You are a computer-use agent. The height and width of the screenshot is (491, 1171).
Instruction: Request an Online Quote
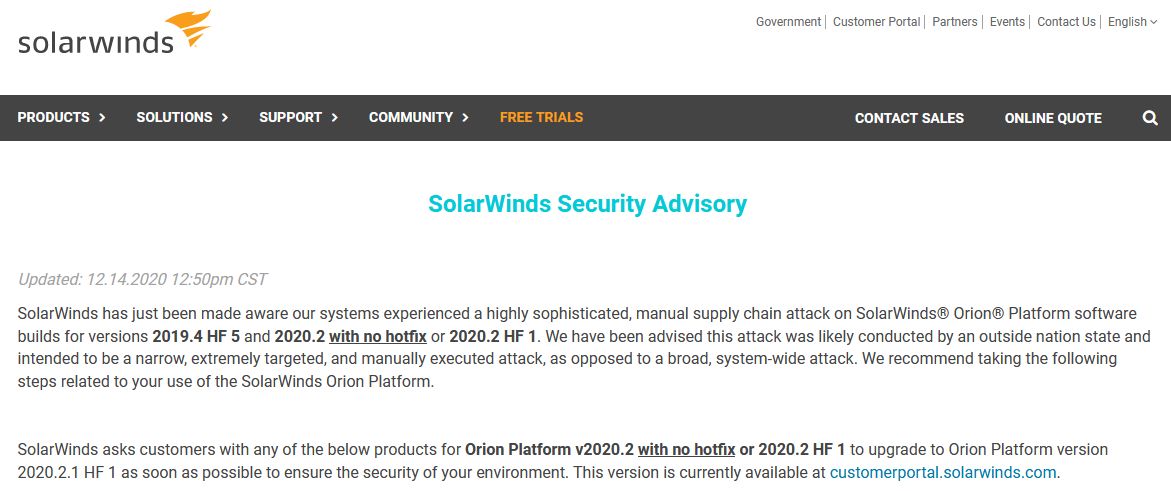tap(1053, 118)
